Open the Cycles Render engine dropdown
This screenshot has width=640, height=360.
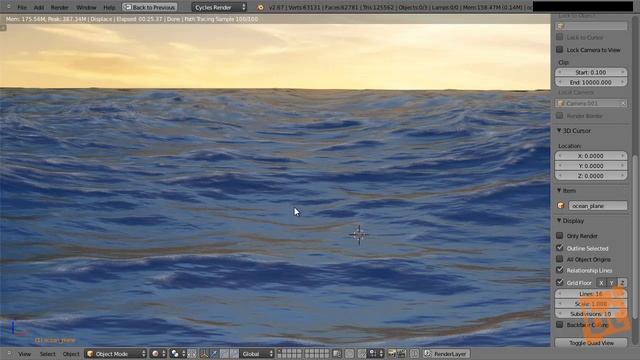pyautogui.click(x=219, y=7)
